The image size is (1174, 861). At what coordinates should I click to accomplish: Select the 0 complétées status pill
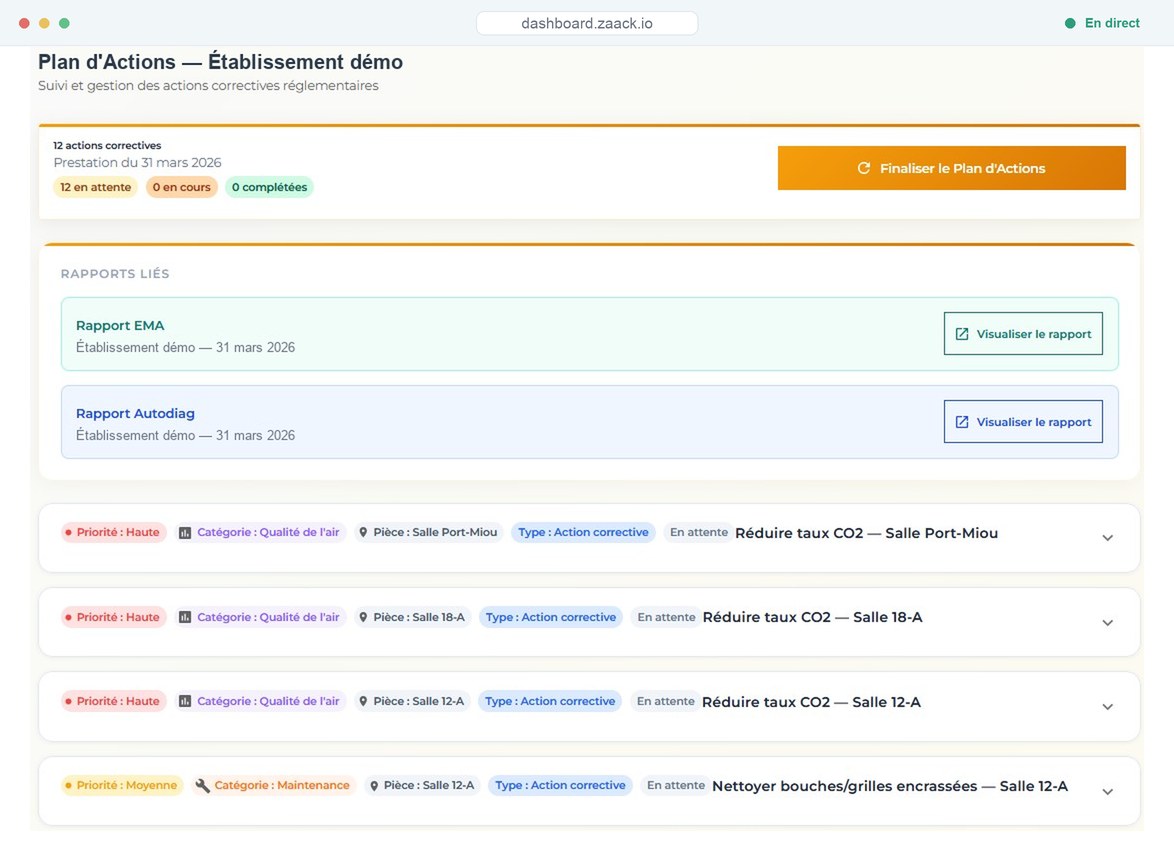point(270,187)
